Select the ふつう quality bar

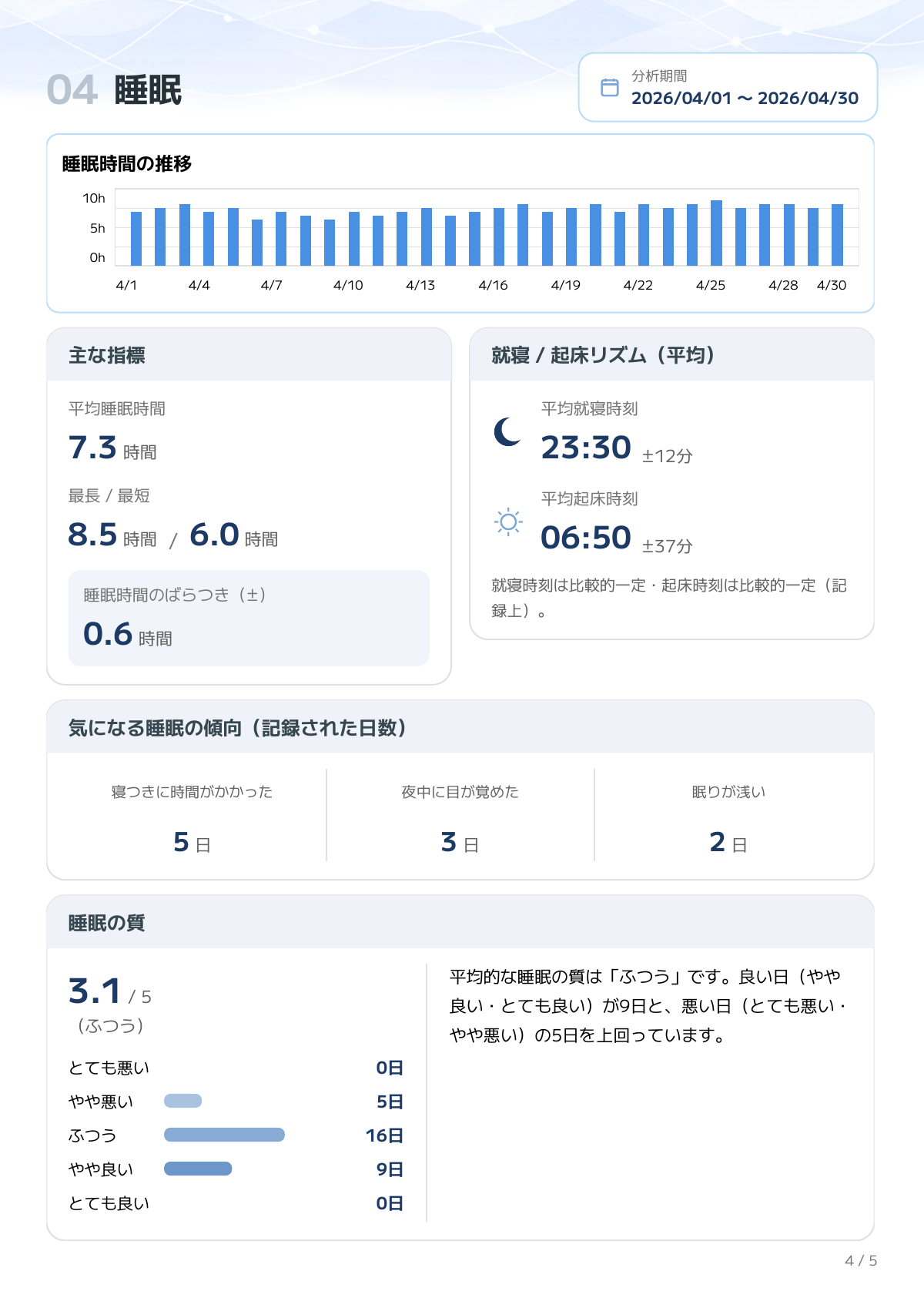click(x=224, y=1135)
